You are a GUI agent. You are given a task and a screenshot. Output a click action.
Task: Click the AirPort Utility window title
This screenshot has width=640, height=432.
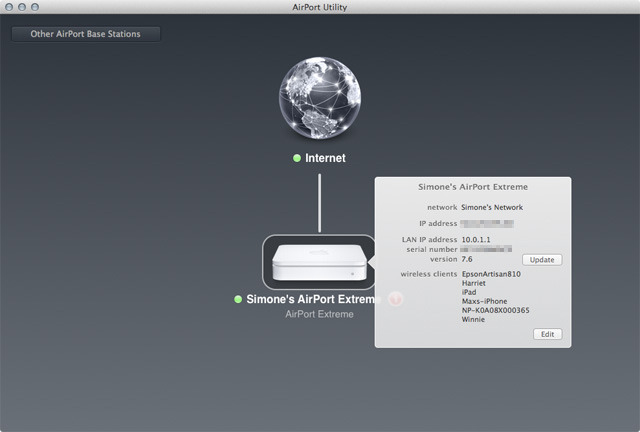click(320, 7)
